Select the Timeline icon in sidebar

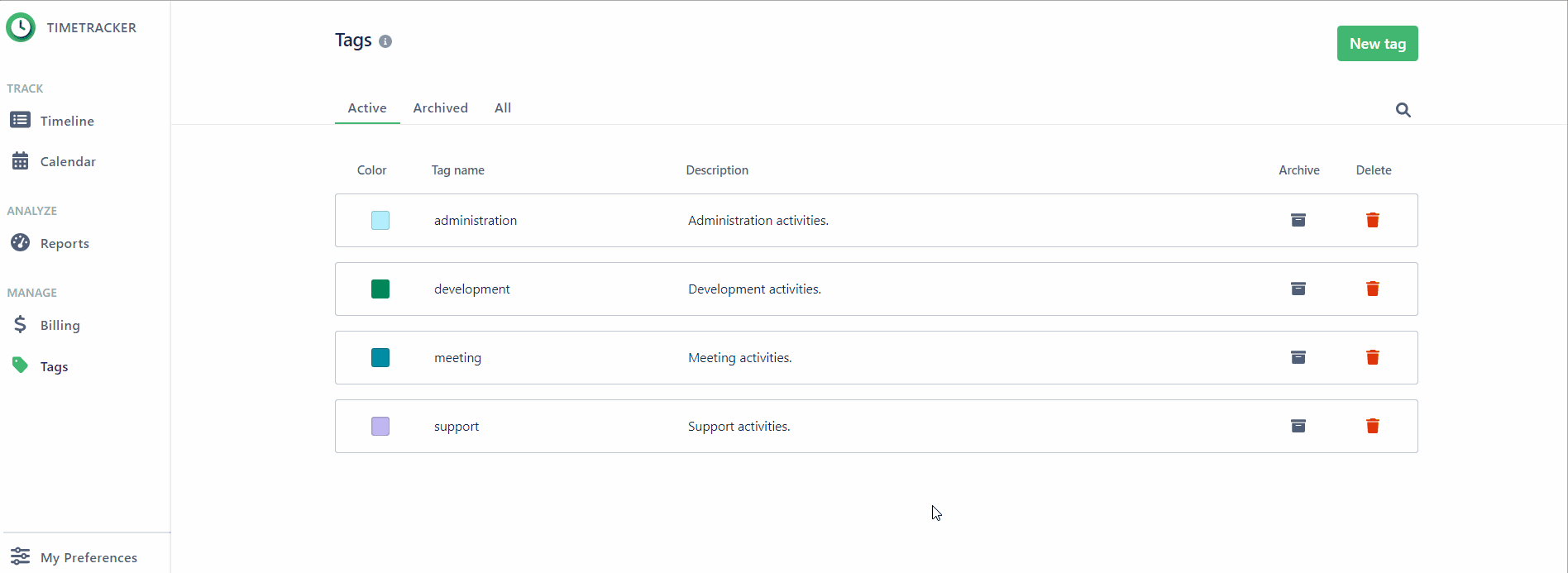(x=20, y=119)
